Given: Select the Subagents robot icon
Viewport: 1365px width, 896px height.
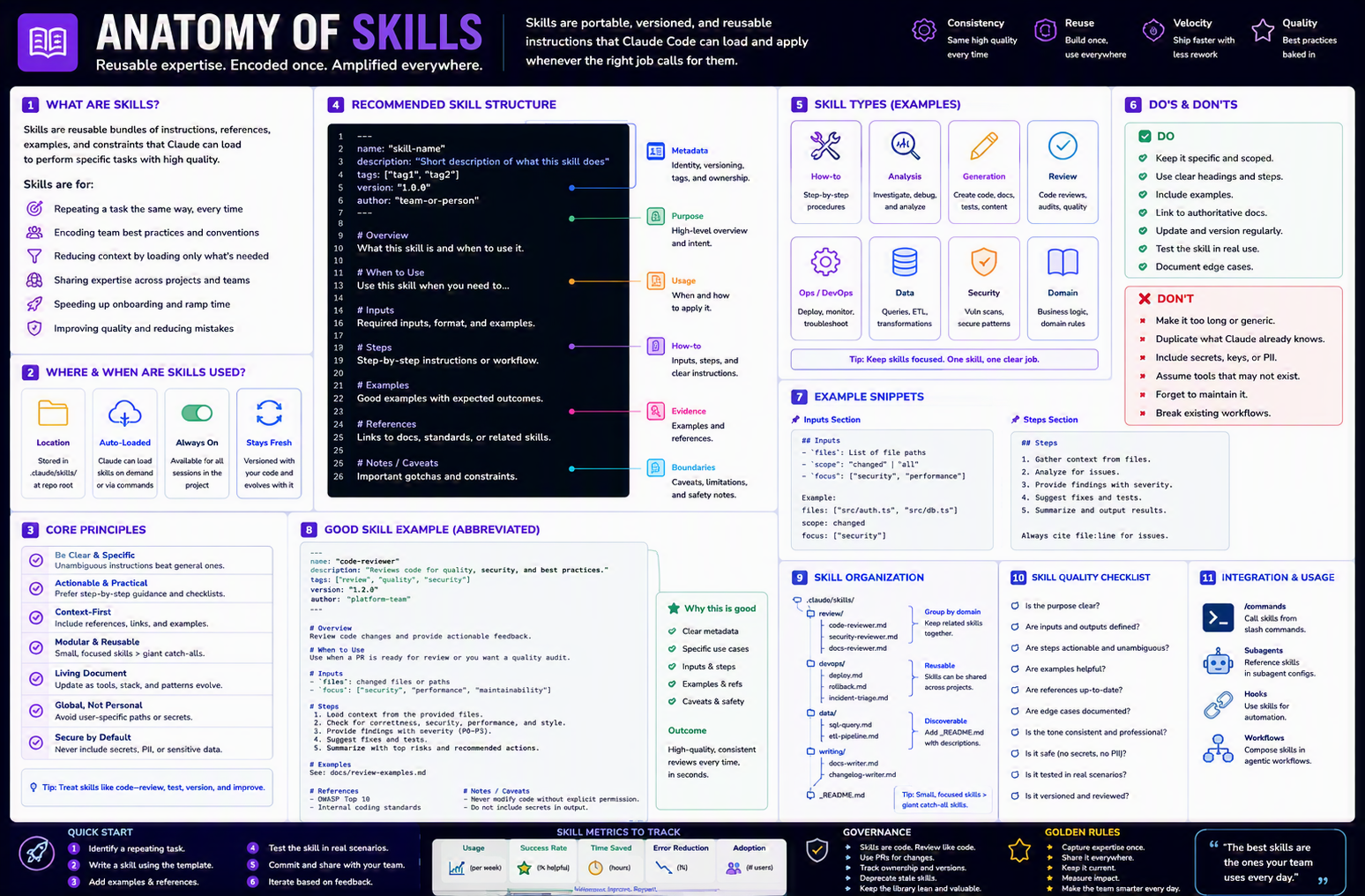Looking at the screenshot, I should click(x=1218, y=661).
